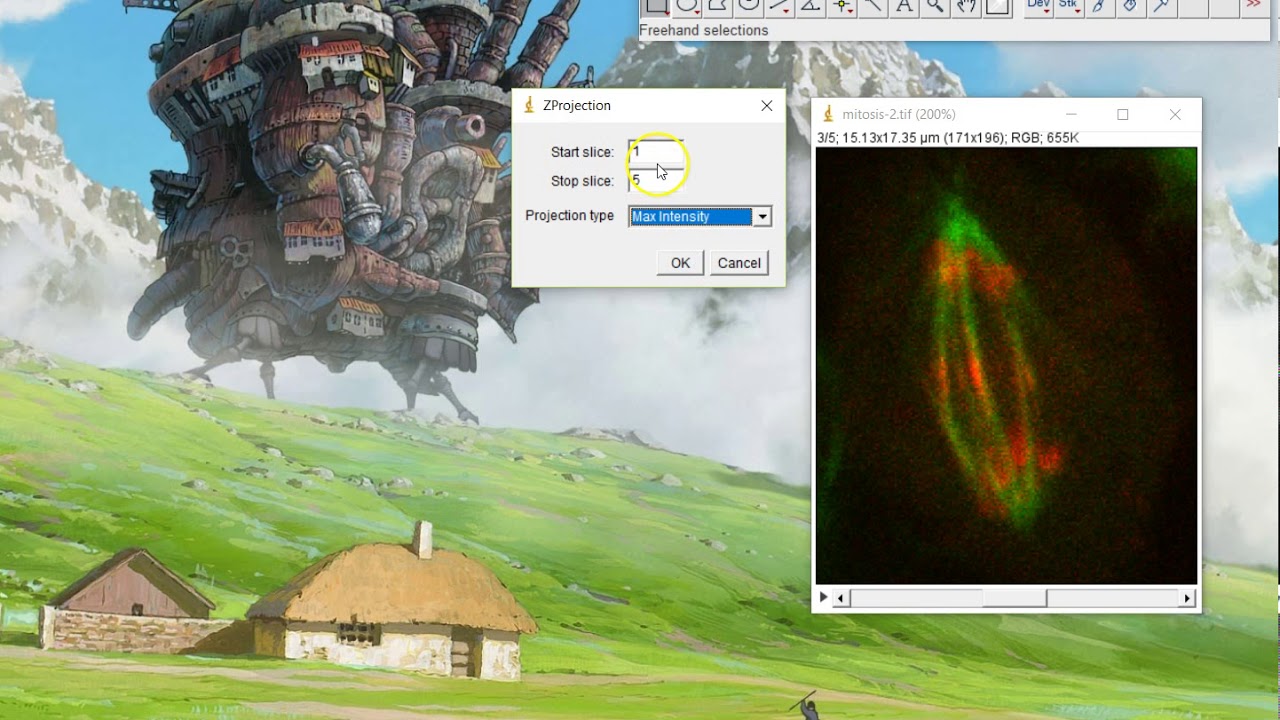Close the mitosis-2.tif window

1175,115
